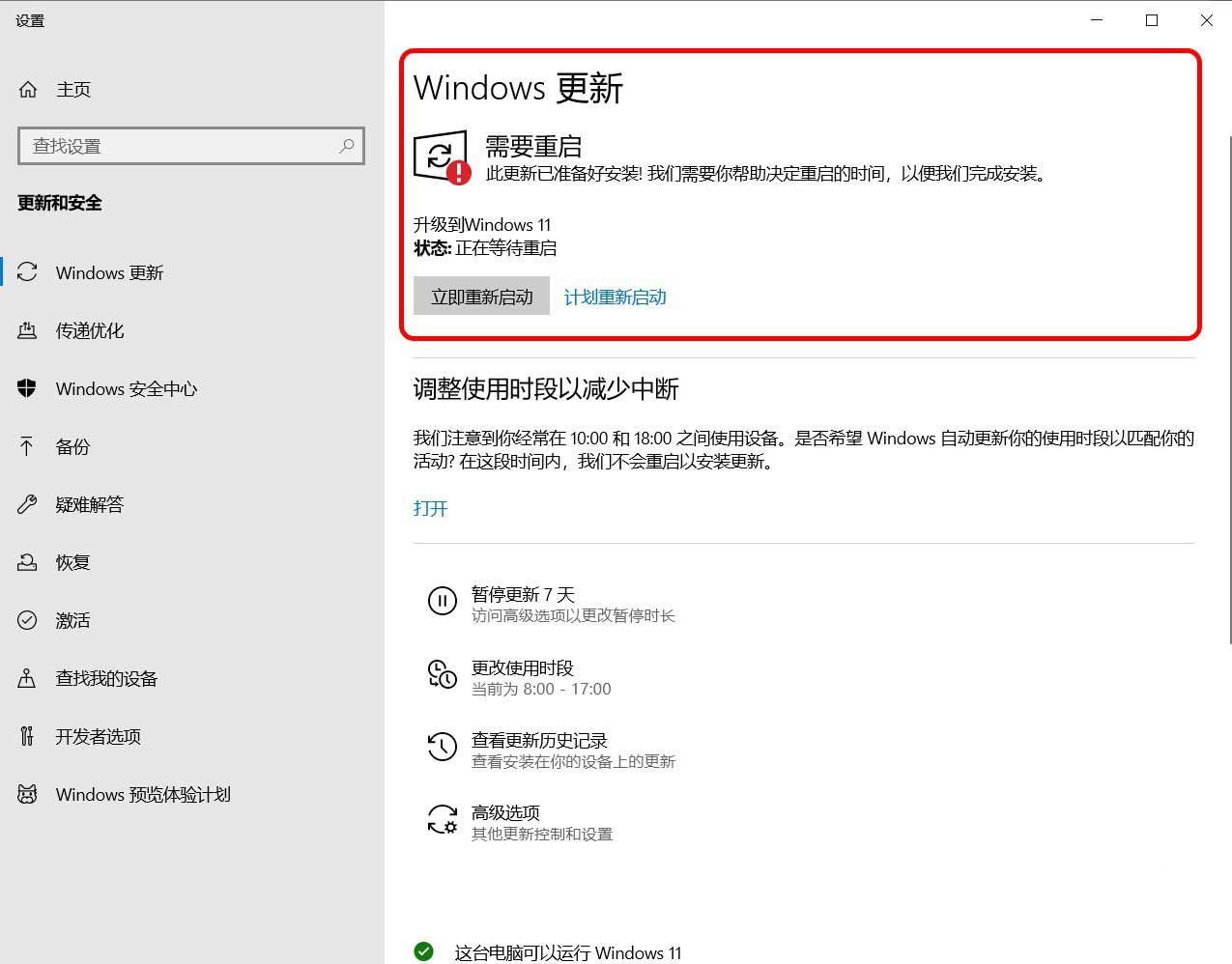Click the clock icon beside 更改使用时段
This screenshot has width=1232, height=964.
[x=442, y=674]
